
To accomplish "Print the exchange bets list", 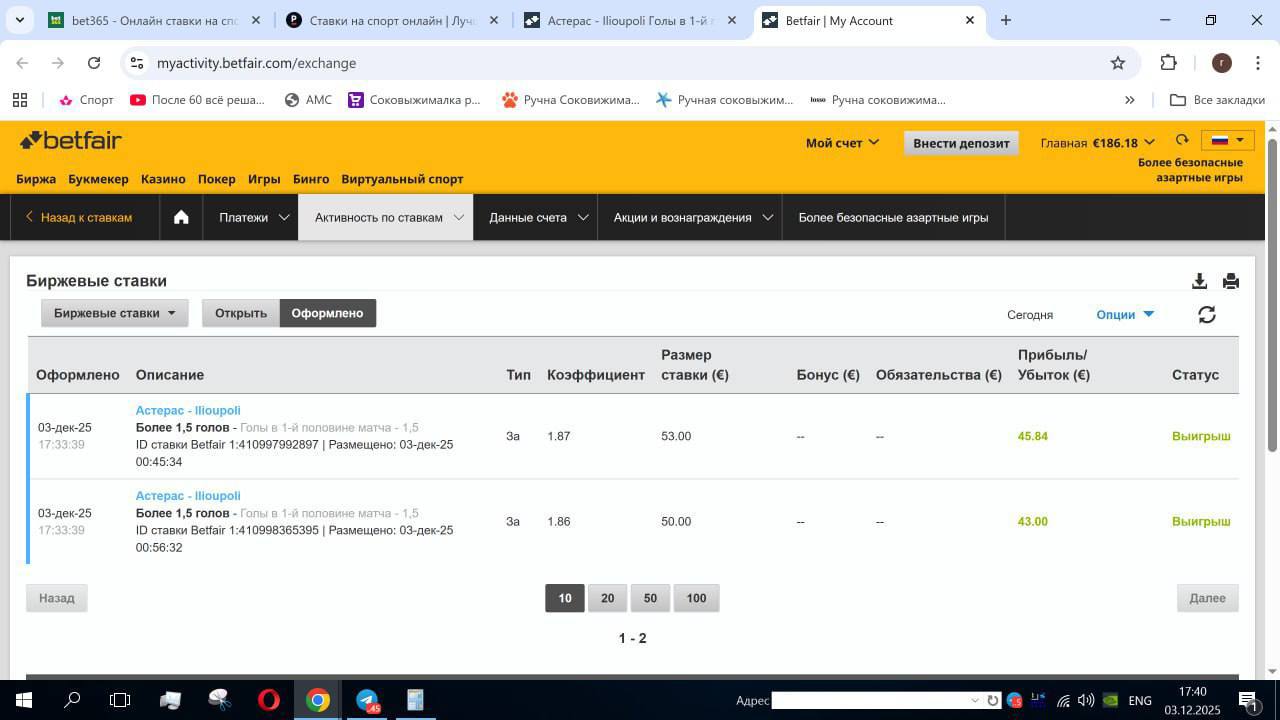I will coord(1231,281).
